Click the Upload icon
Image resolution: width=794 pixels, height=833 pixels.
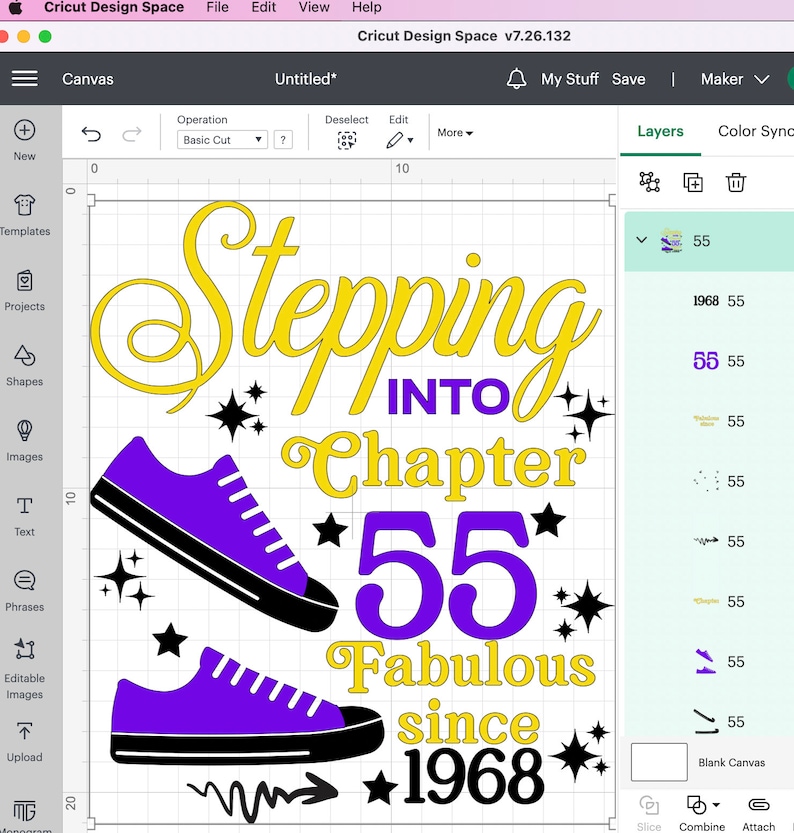[x=24, y=732]
